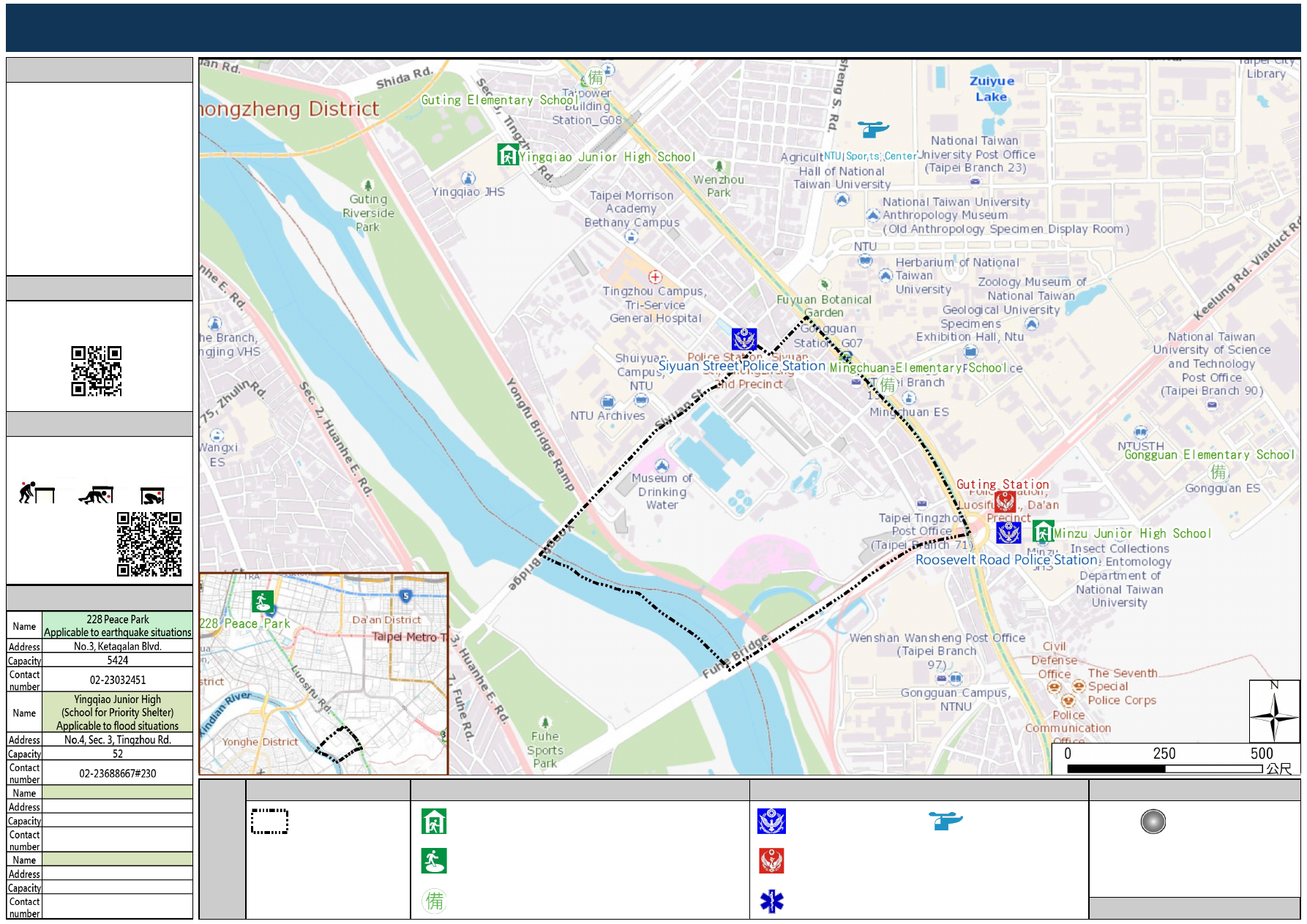Click the Siyuan Street Police Station text label
The image size is (1307, 924).
click(x=742, y=366)
